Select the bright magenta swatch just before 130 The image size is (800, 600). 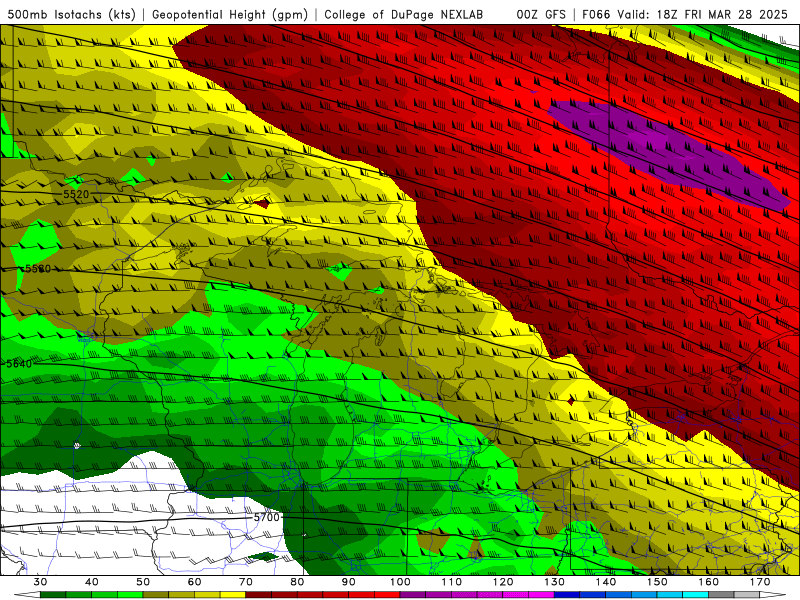pos(542,595)
